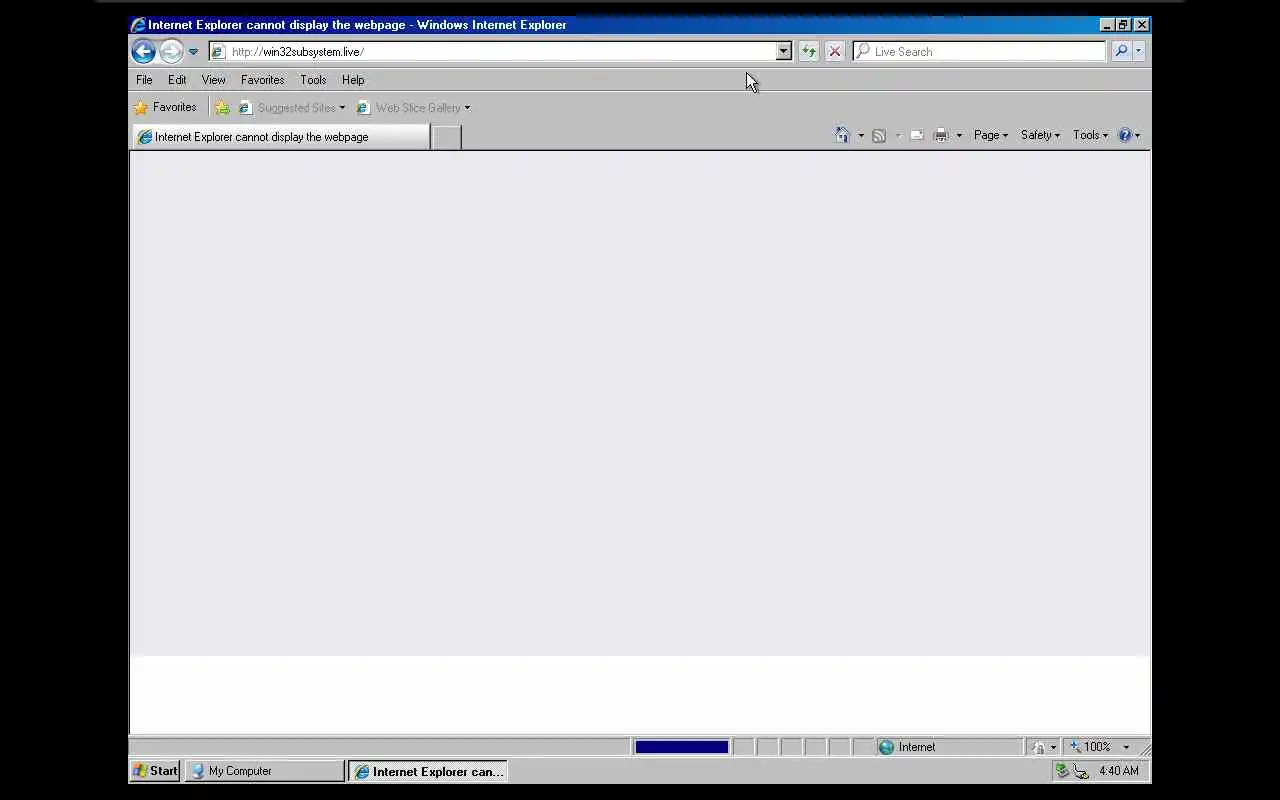
Task: Stop loading with the red X icon
Action: (x=835, y=51)
